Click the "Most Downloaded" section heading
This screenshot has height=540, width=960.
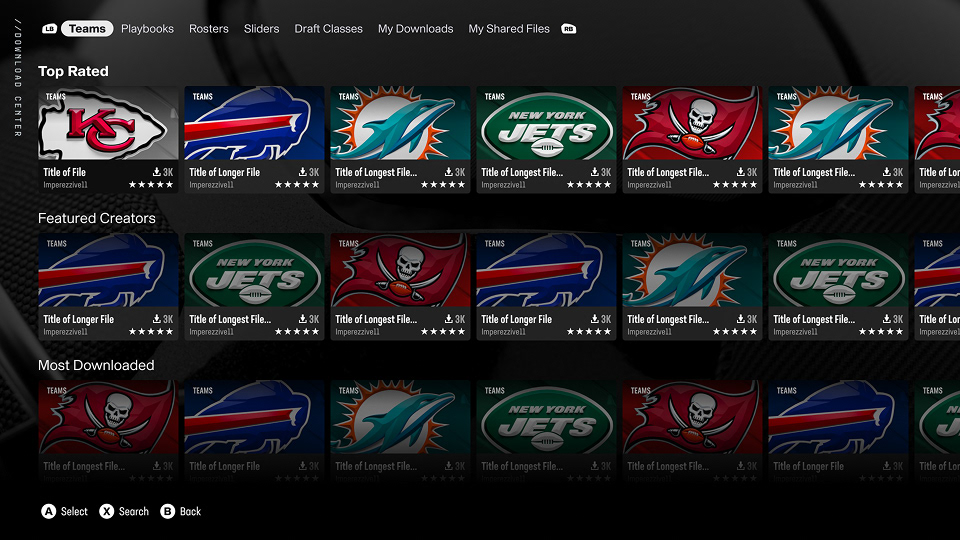tap(96, 365)
